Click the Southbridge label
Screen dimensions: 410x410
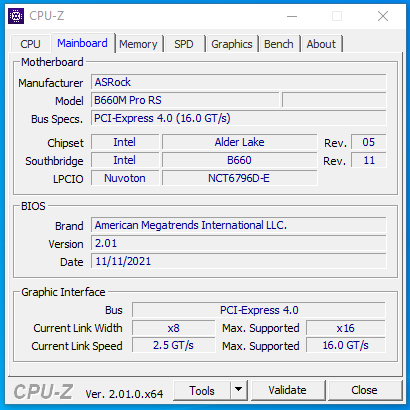[54, 161]
